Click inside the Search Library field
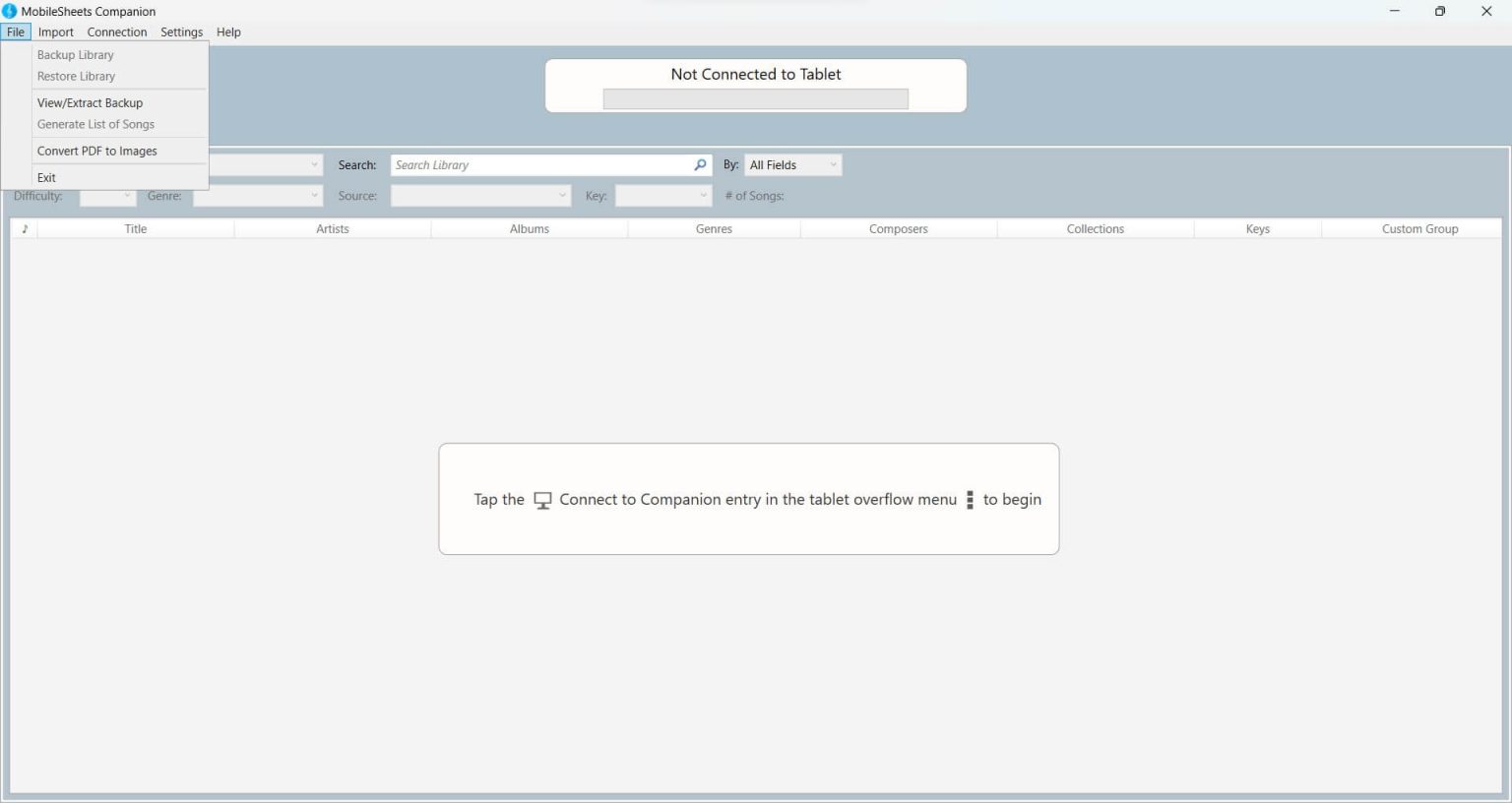This screenshot has width=1512, height=803. tap(541, 164)
